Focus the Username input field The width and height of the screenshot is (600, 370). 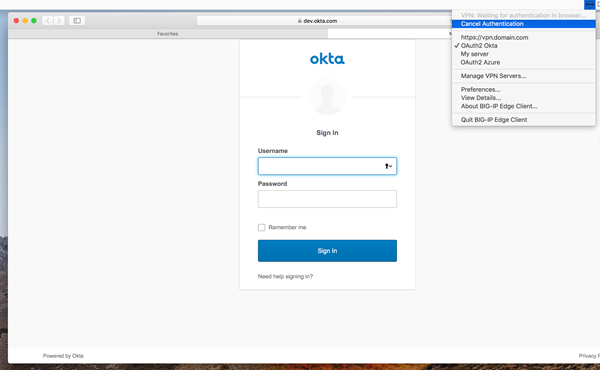327,166
